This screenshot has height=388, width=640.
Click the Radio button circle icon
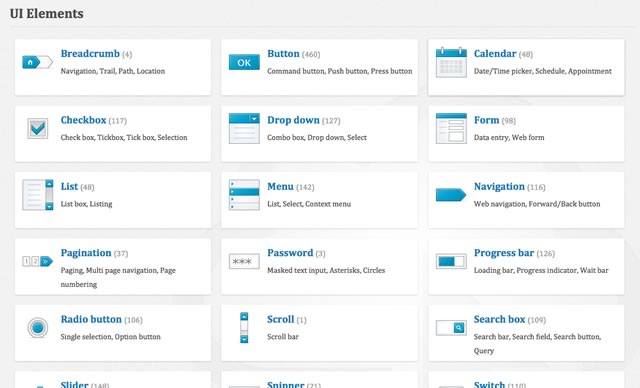pos(38,328)
